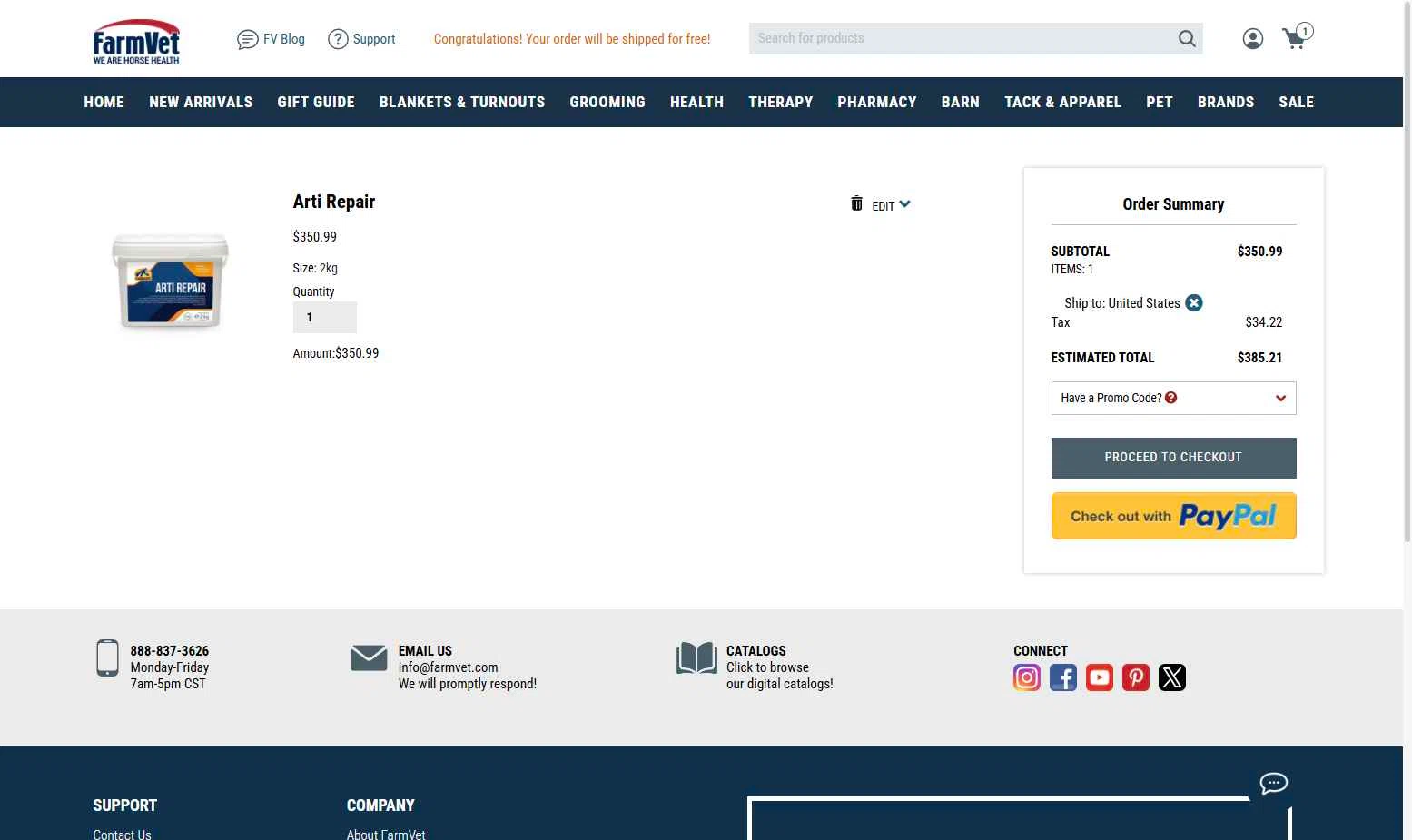The width and height of the screenshot is (1412, 840).
Task: Click the email envelope icon
Action: 369,657
